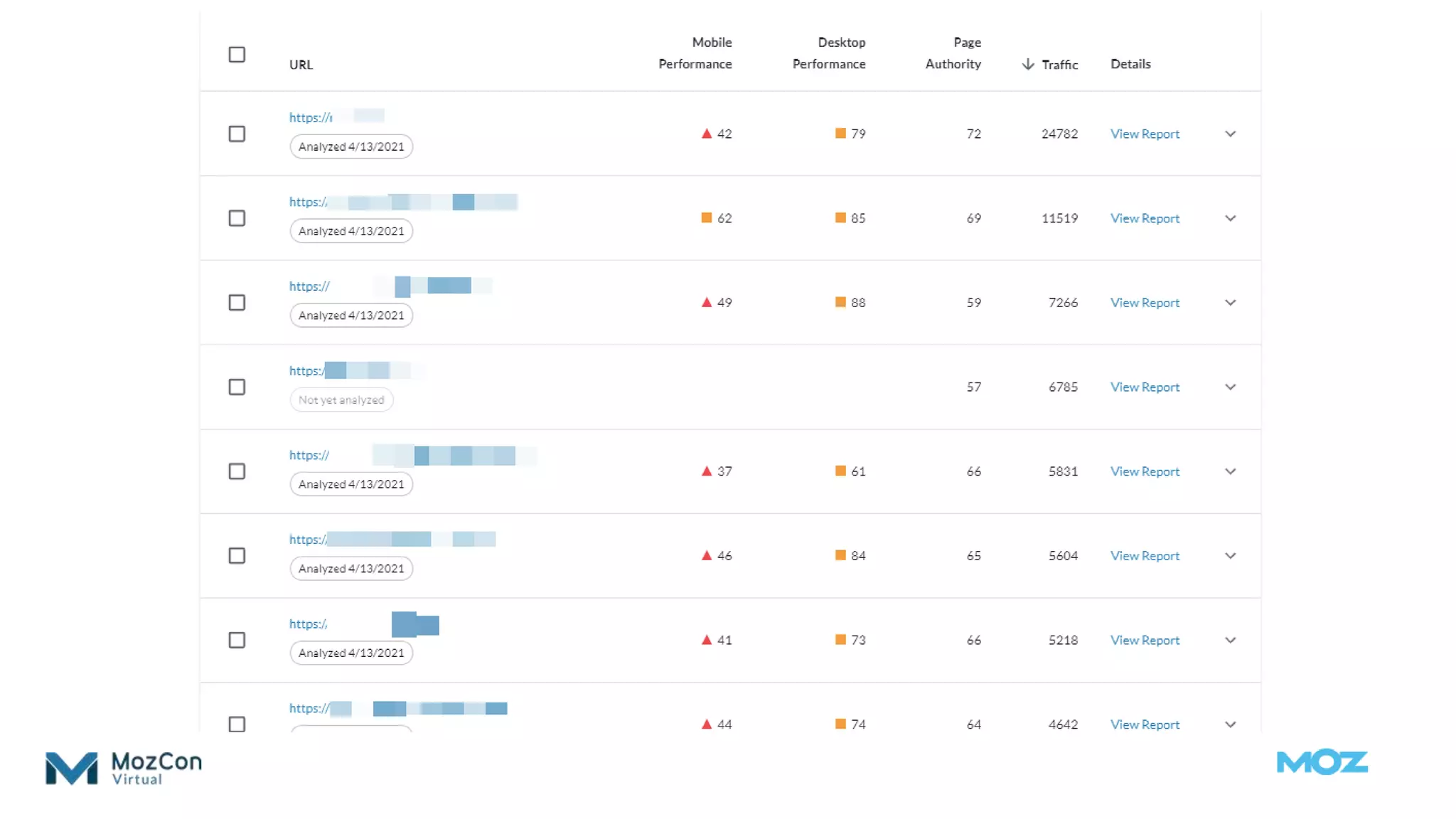Click the blue MOZ logo
1456x819 pixels.
click(1322, 762)
